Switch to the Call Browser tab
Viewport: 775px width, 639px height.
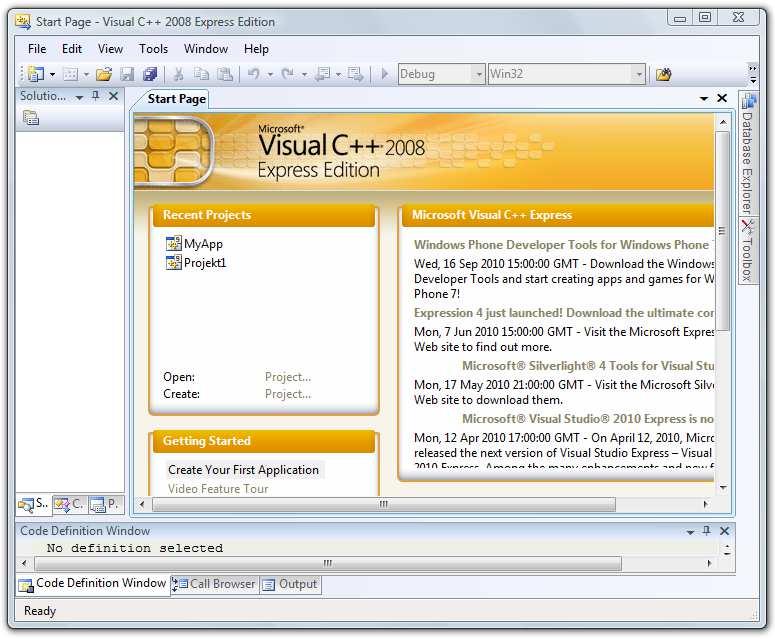coord(215,584)
